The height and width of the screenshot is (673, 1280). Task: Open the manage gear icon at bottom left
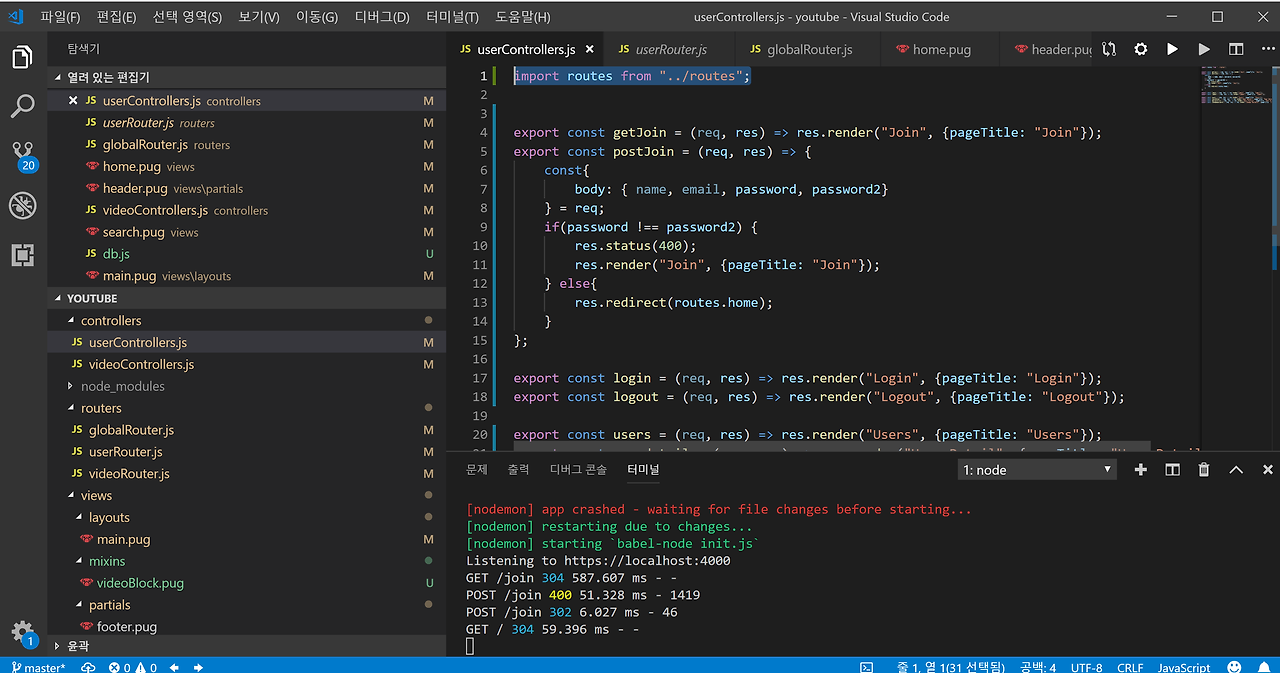click(22, 632)
